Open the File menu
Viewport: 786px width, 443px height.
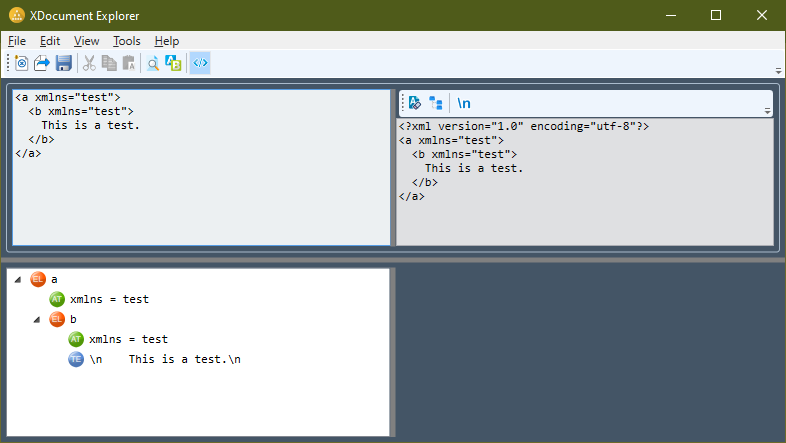pos(17,41)
